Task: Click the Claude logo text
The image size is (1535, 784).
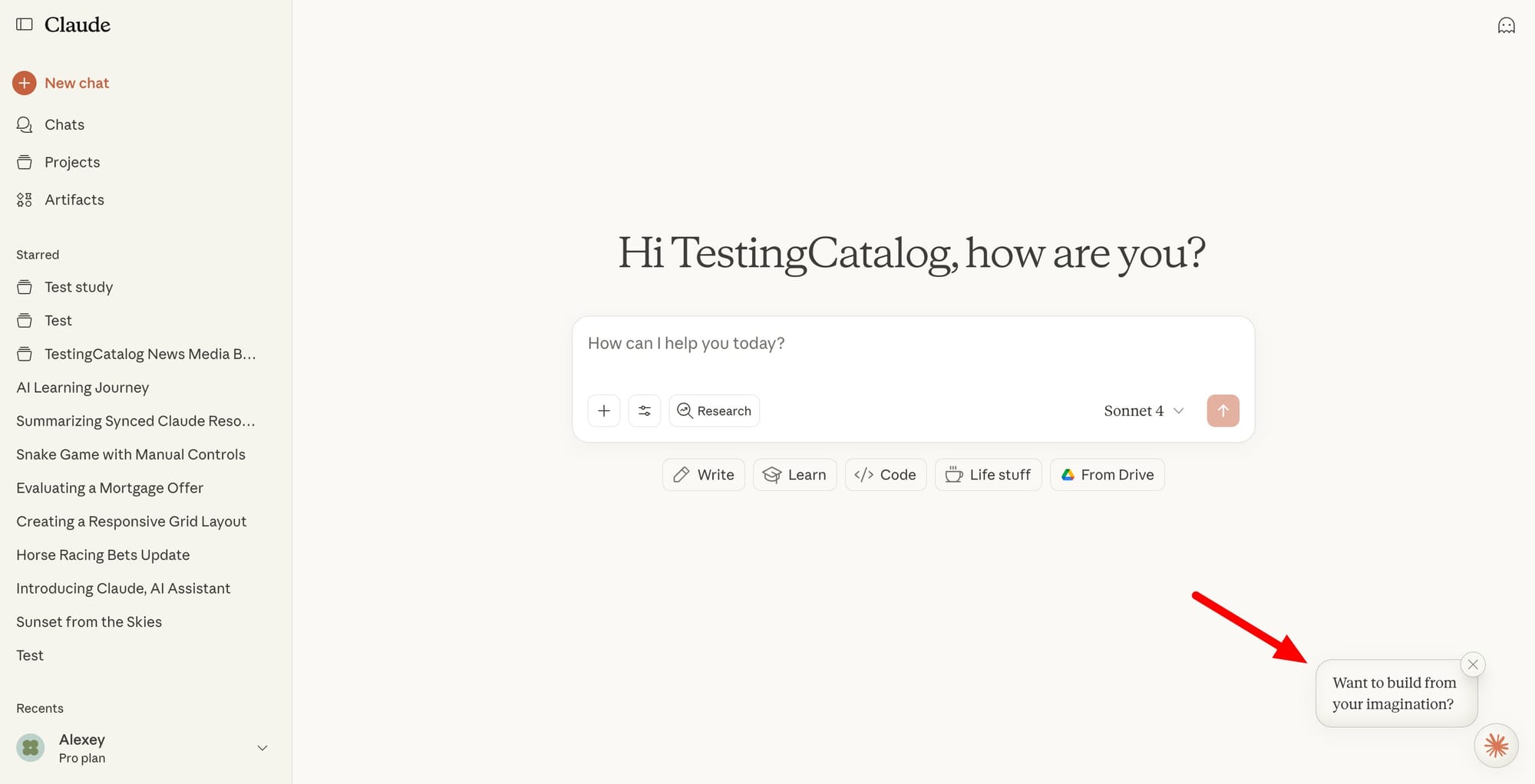Action: (x=78, y=25)
